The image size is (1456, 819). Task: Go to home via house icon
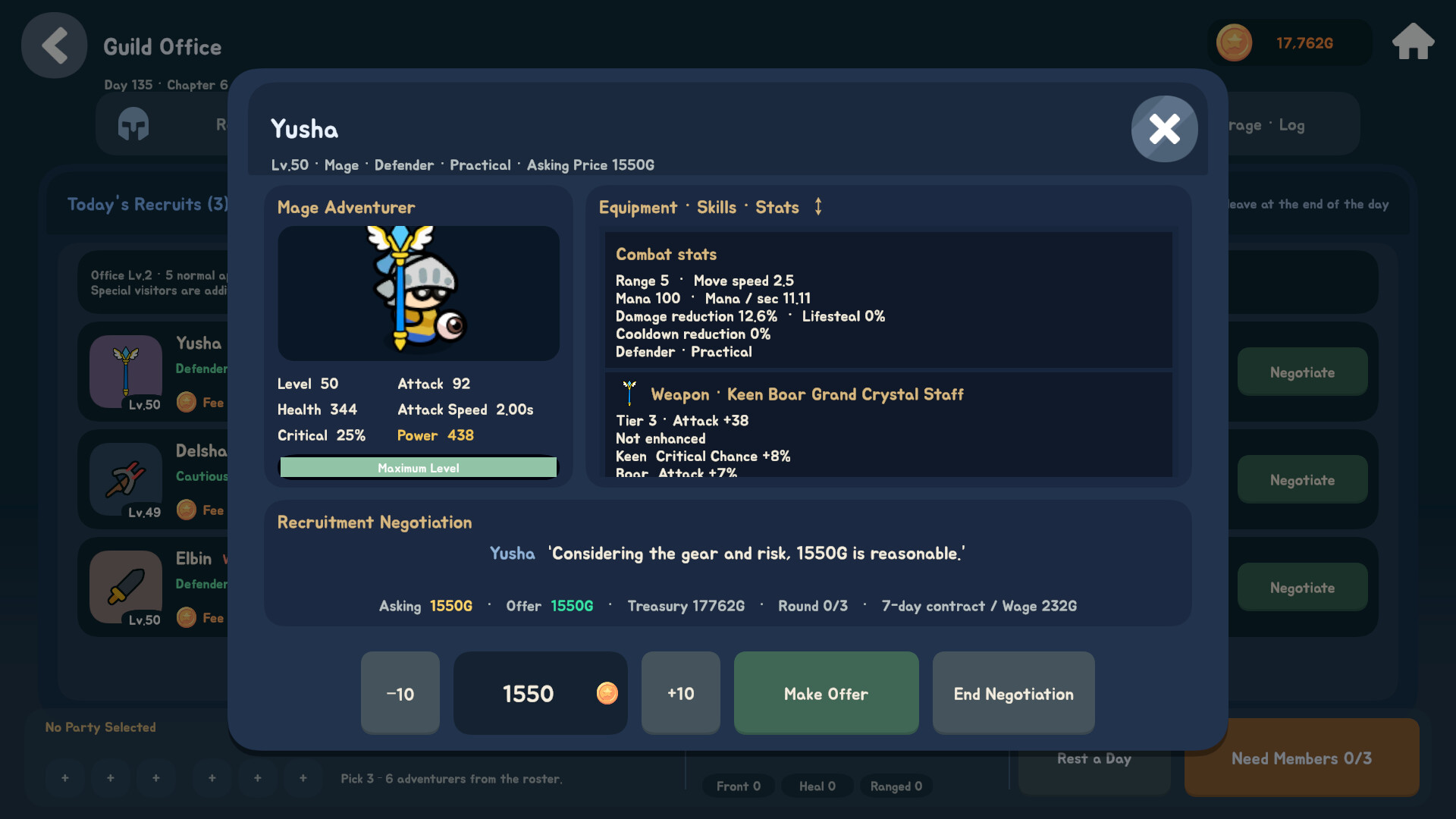pos(1413,42)
